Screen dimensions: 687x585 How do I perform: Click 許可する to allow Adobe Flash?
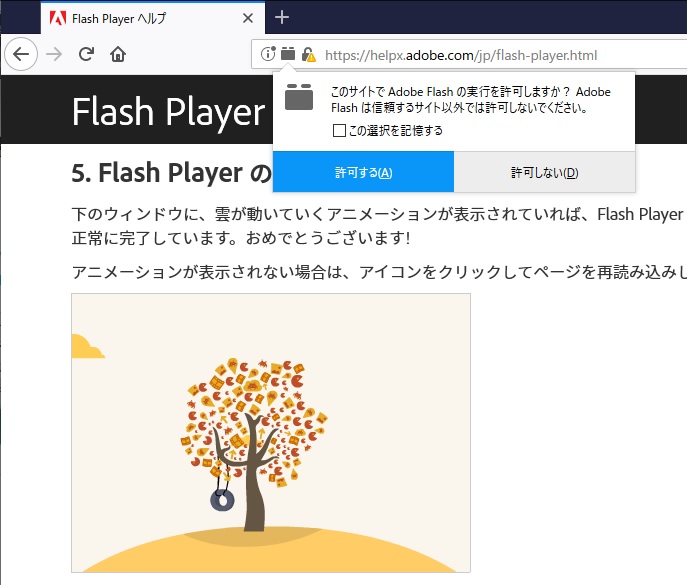click(x=363, y=172)
